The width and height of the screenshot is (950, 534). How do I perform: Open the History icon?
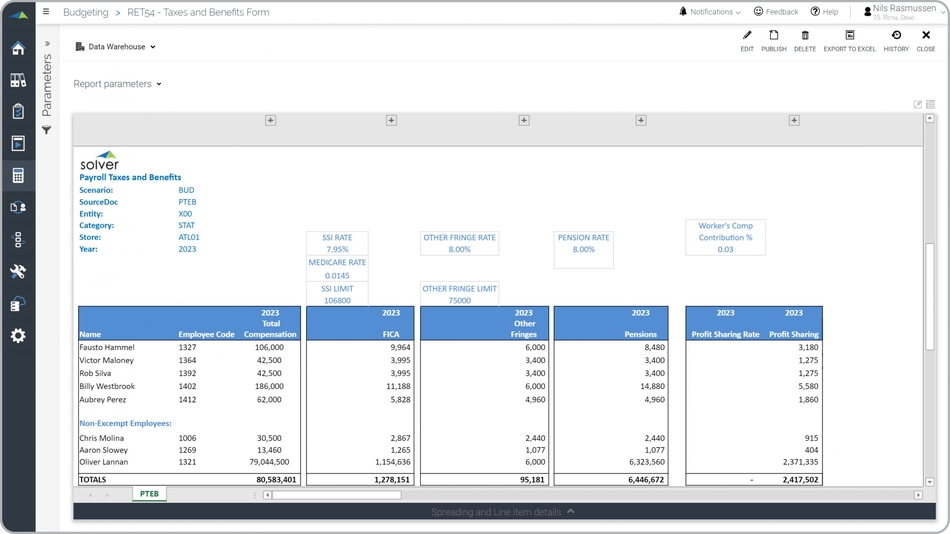point(896,36)
